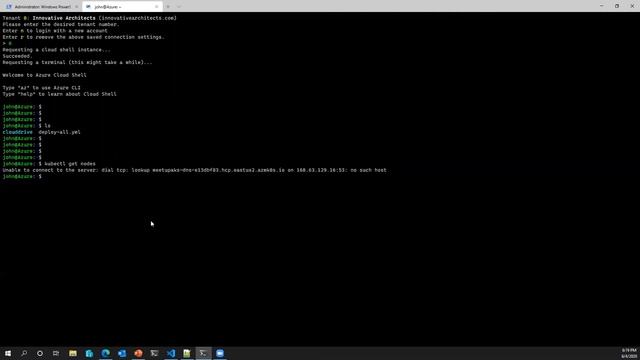Viewport: 640px width, 360px height.
Task: Click the 'Tenant 0: Innovative Architects' line
Action: tap(89, 18)
